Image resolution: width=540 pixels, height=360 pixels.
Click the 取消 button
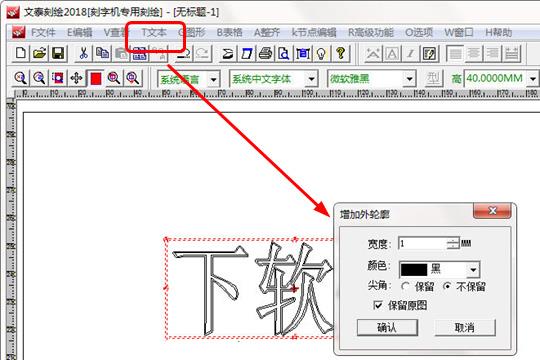point(465,327)
